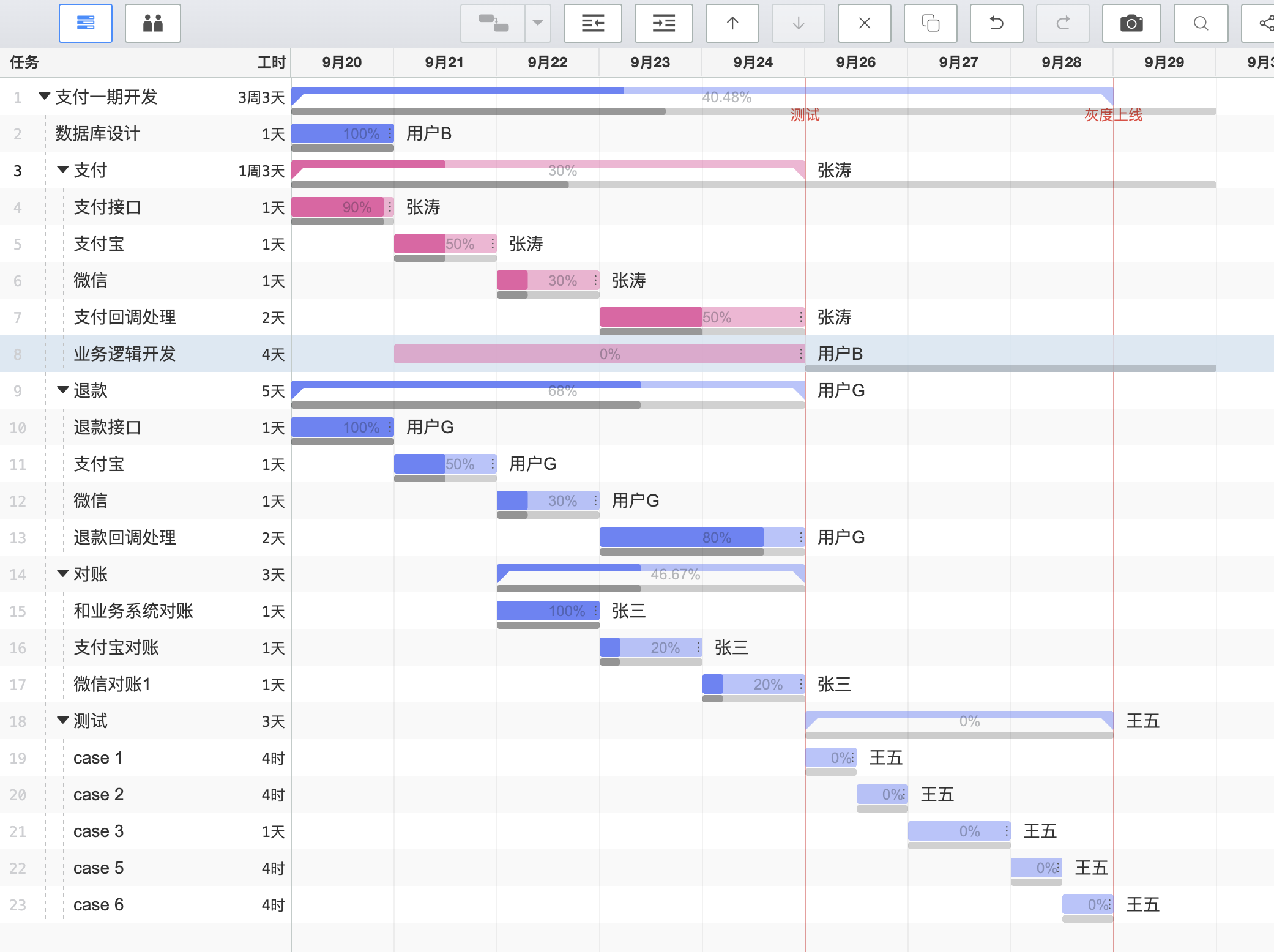This screenshot has width=1274, height=952.
Task: Take a snapshot with camera icon
Action: coord(1131,23)
